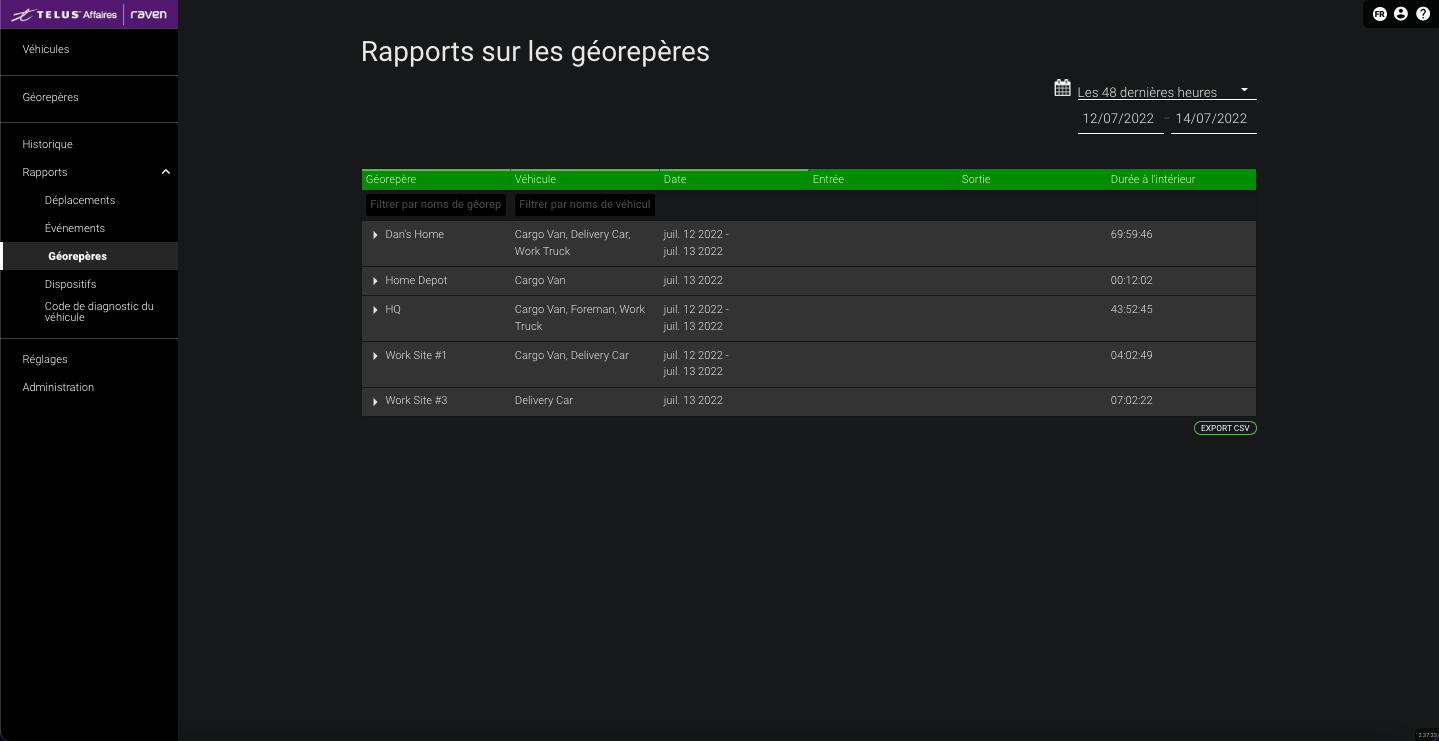1439x741 pixels.
Task: Focus the filter by véhicule name field
Action: (x=585, y=204)
